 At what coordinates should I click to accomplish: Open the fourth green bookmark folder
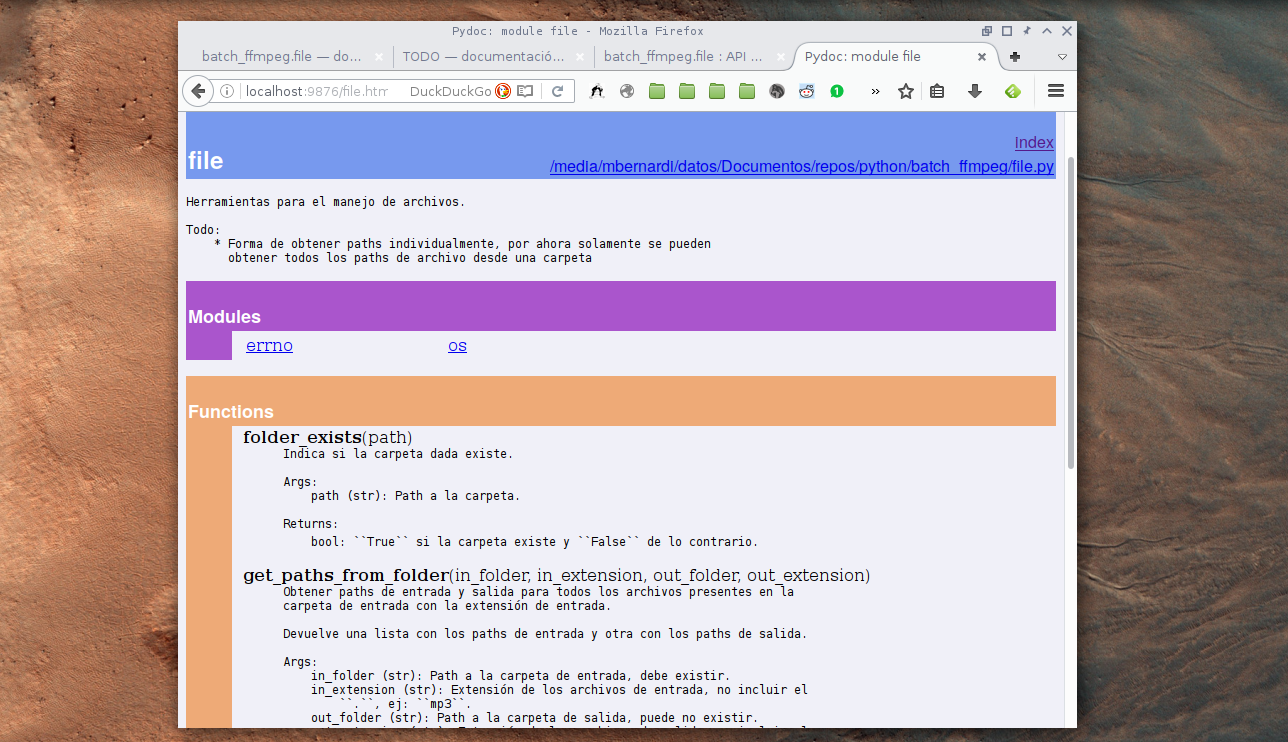click(747, 91)
